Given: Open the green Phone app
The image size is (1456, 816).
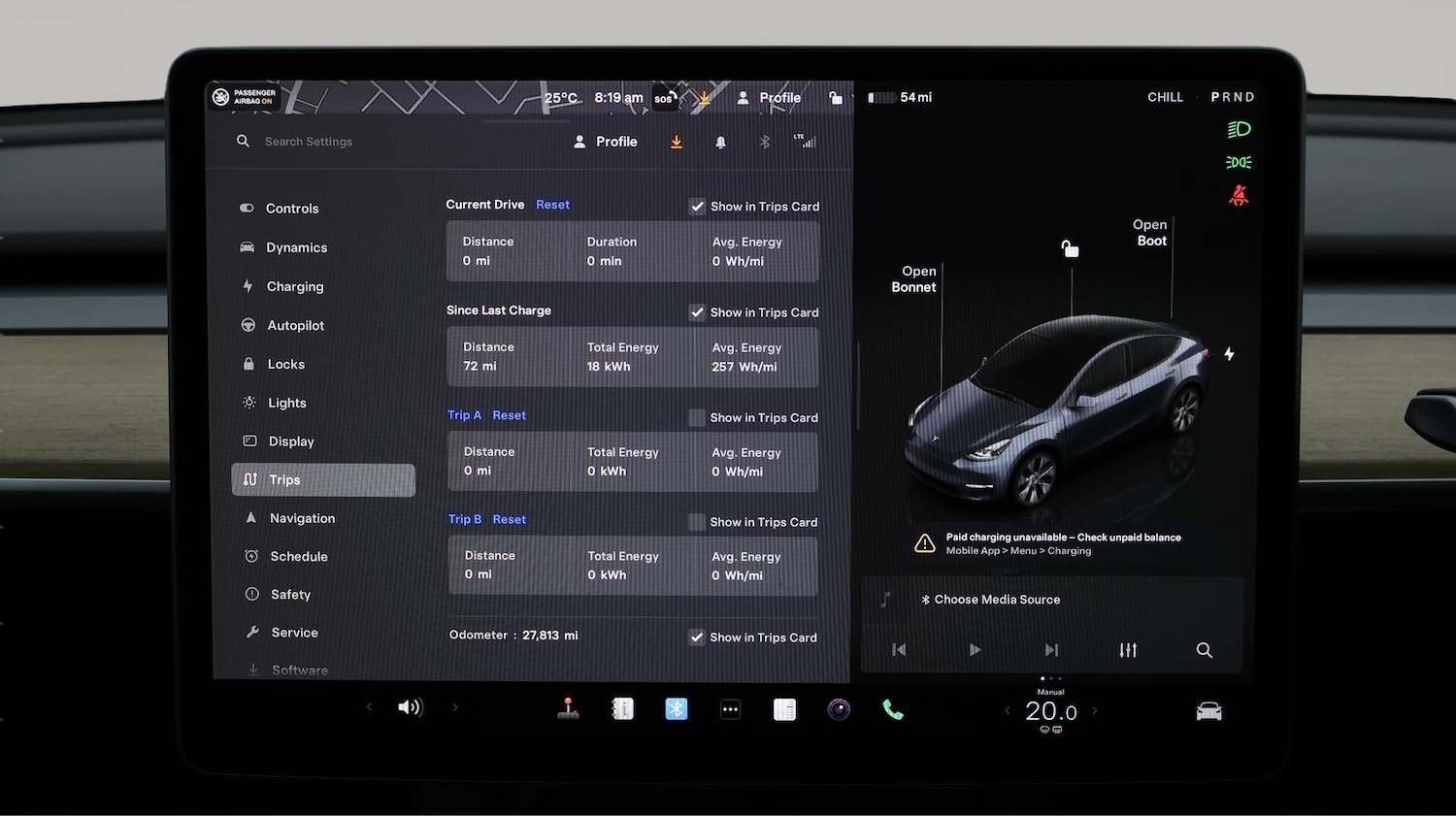Looking at the screenshot, I should pos(893,709).
